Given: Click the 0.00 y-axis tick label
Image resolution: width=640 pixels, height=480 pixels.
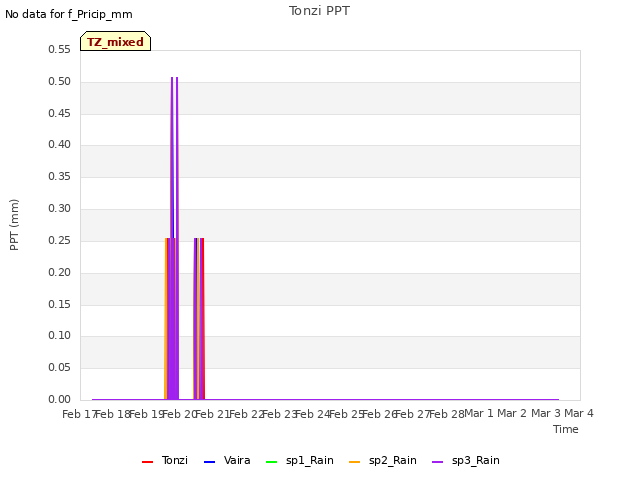Looking at the screenshot, I should (60, 399).
